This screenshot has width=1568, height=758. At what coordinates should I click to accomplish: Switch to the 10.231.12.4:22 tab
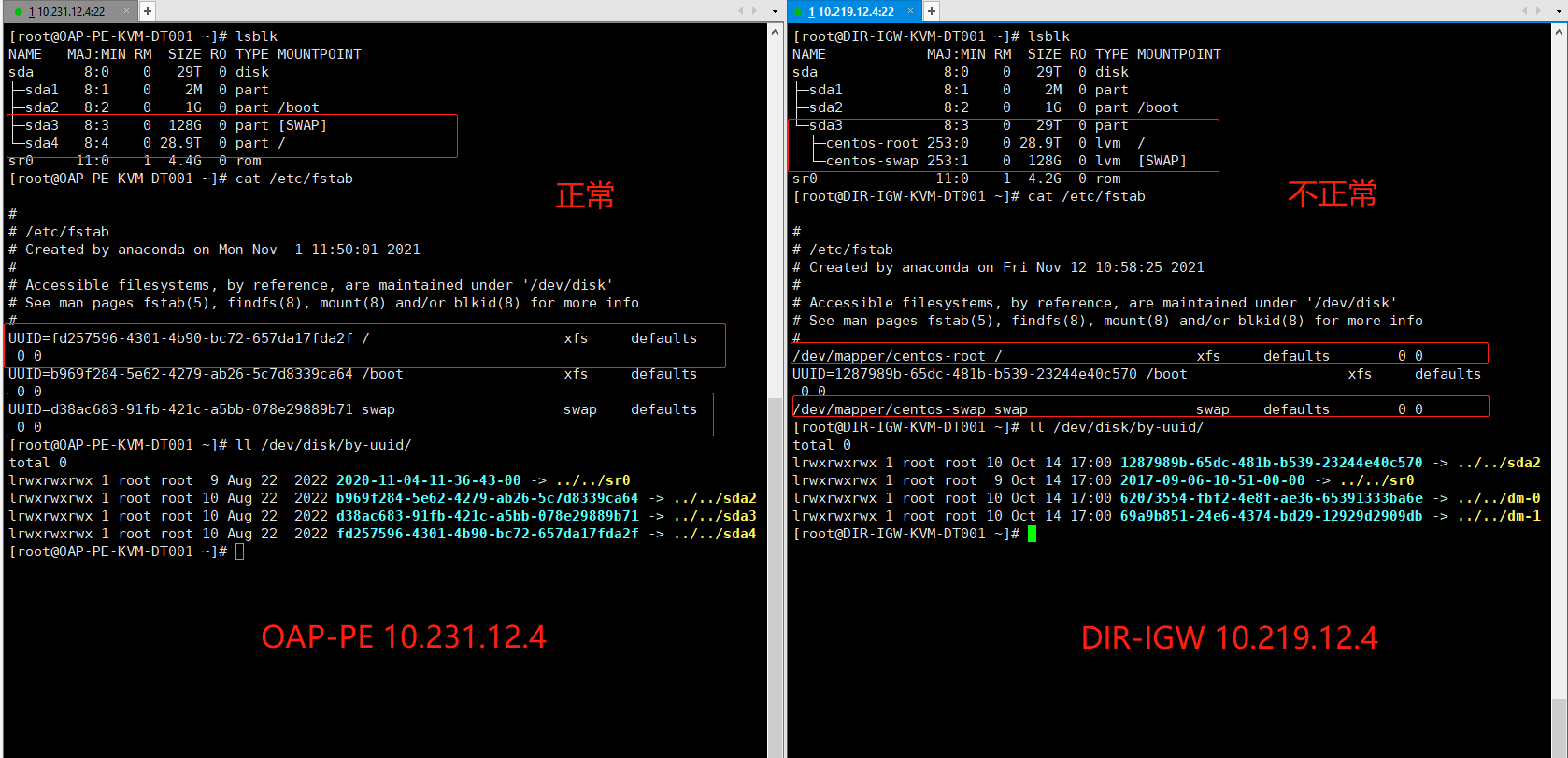tap(71, 12)
